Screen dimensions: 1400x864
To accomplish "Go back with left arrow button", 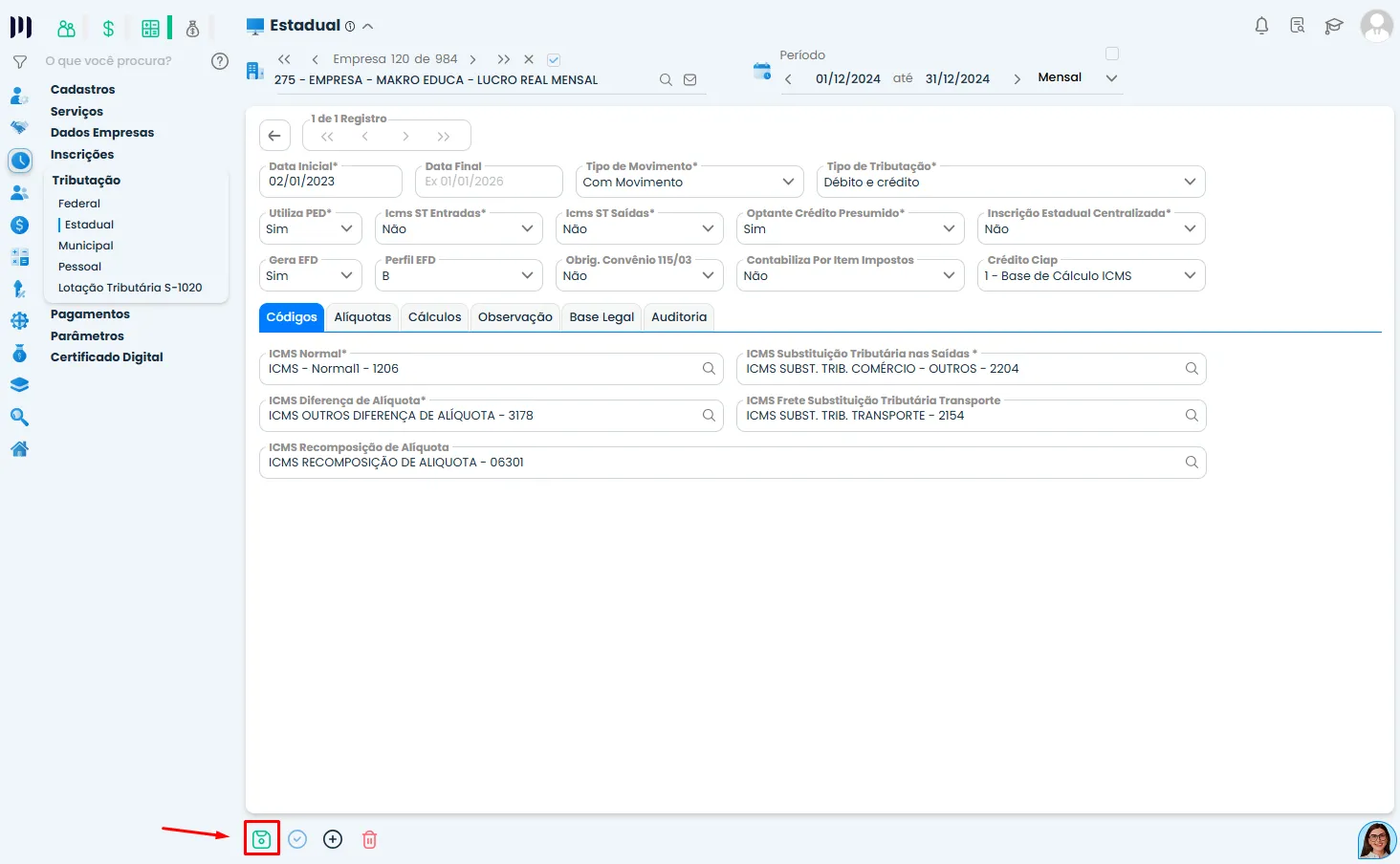I will [x=274, y=136].
